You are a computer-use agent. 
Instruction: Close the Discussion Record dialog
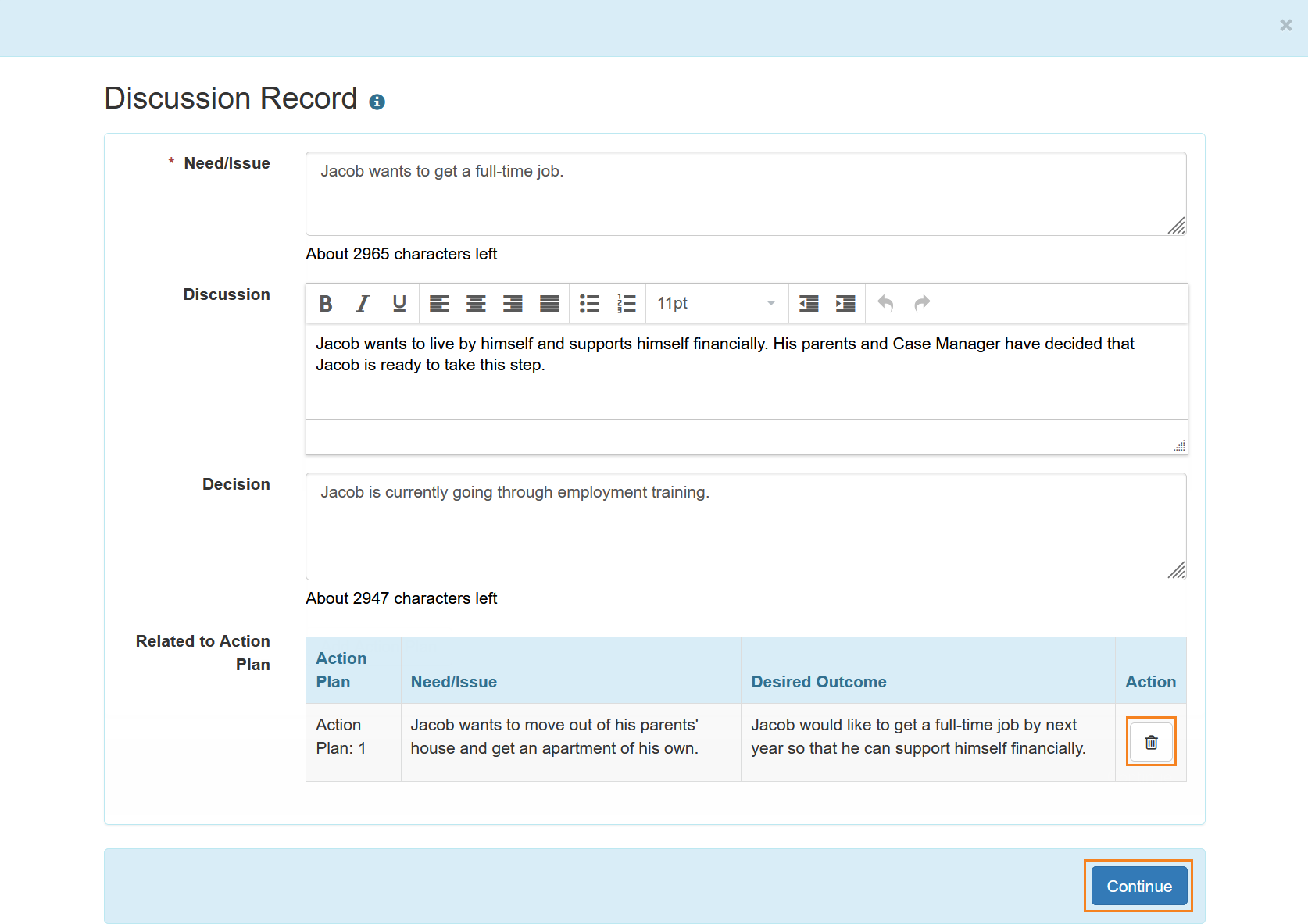point(1285,25)
